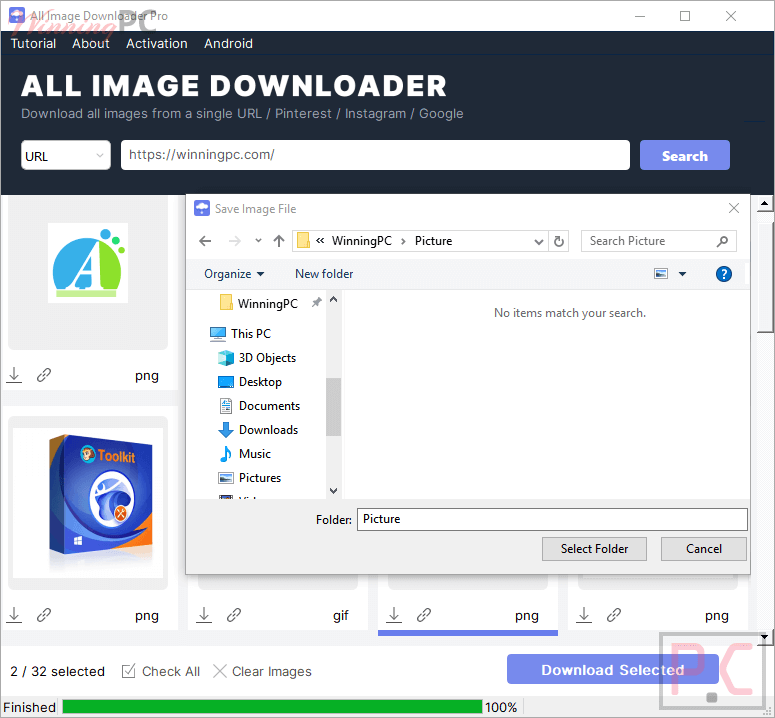Close the Save Image File dialog
The height and width of the screenshot is (718, 775).
[733, 209]
